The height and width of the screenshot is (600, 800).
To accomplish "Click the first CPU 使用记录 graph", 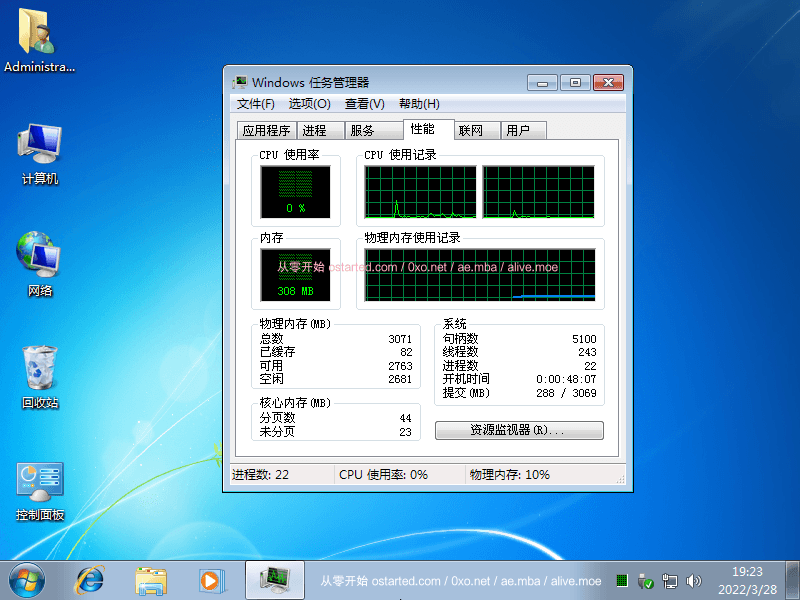I will pos(420,192).
